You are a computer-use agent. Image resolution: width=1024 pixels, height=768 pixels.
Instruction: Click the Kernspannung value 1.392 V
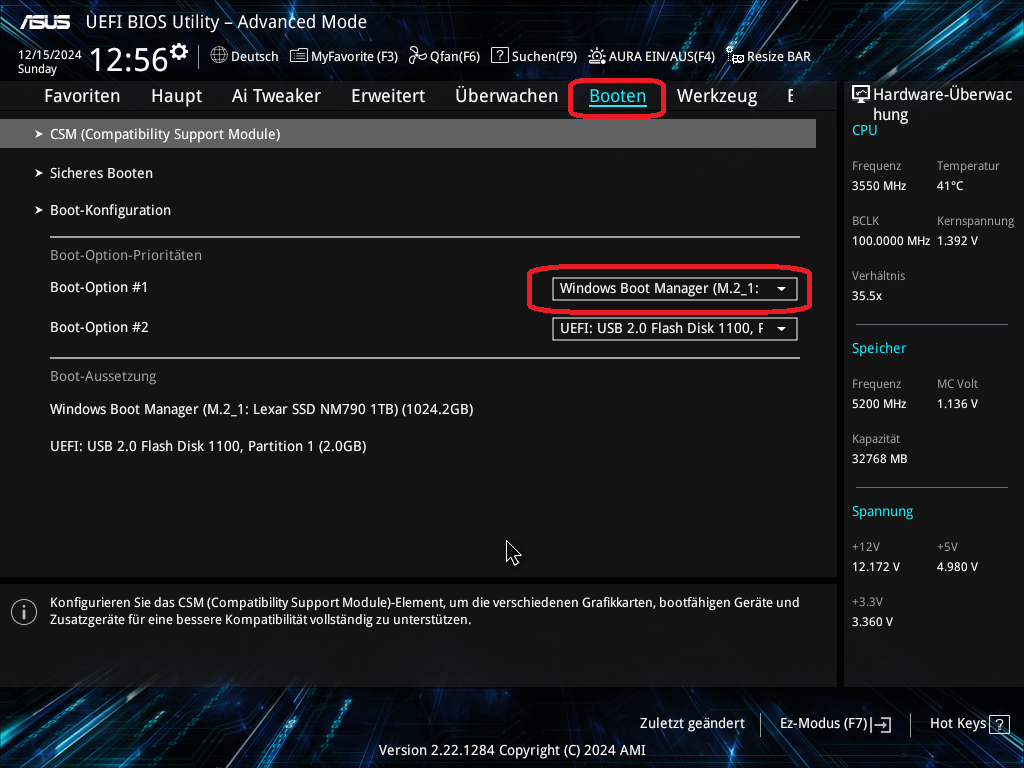957,241
